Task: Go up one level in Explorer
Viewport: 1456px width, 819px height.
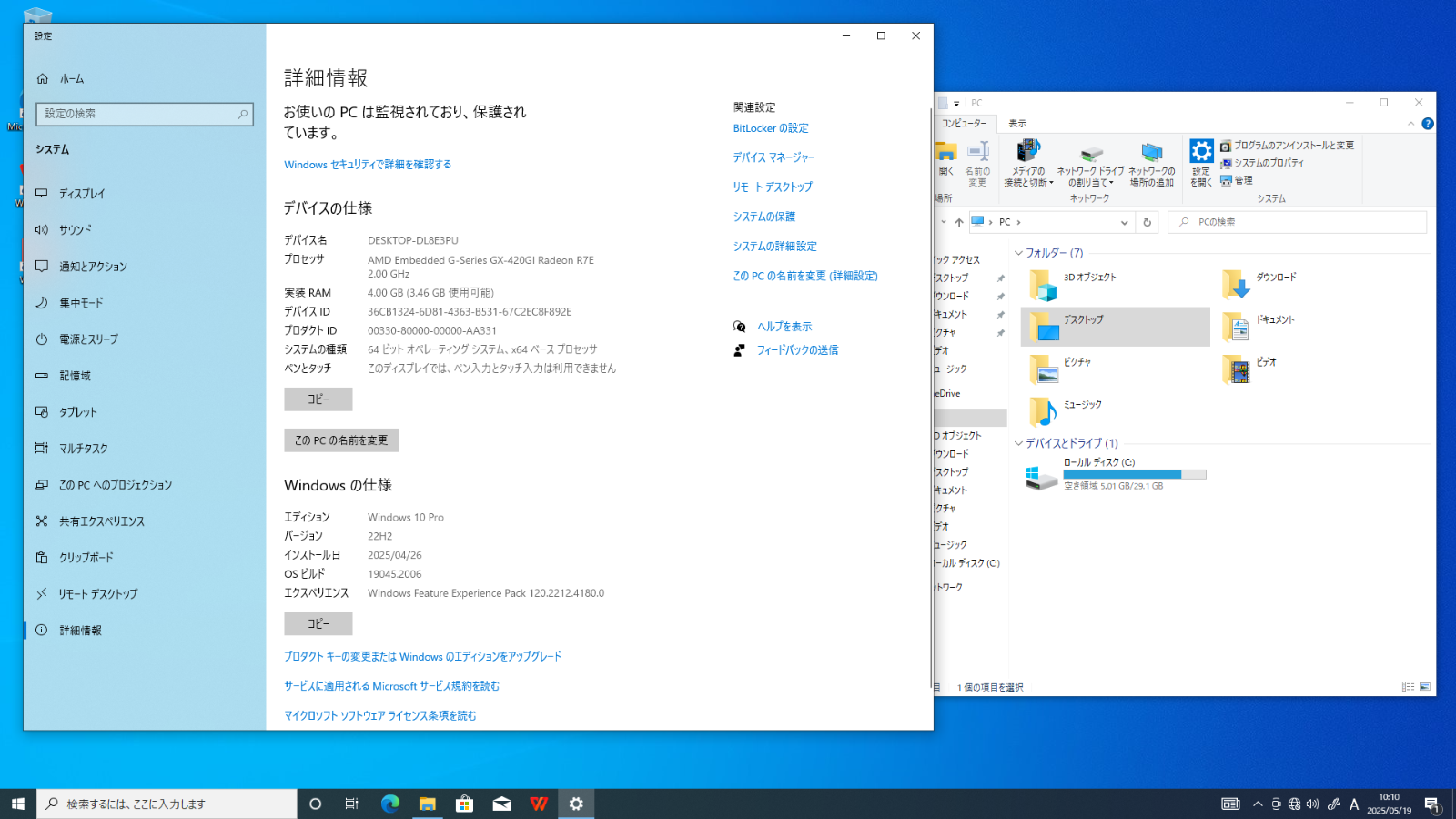Action: 959,222
